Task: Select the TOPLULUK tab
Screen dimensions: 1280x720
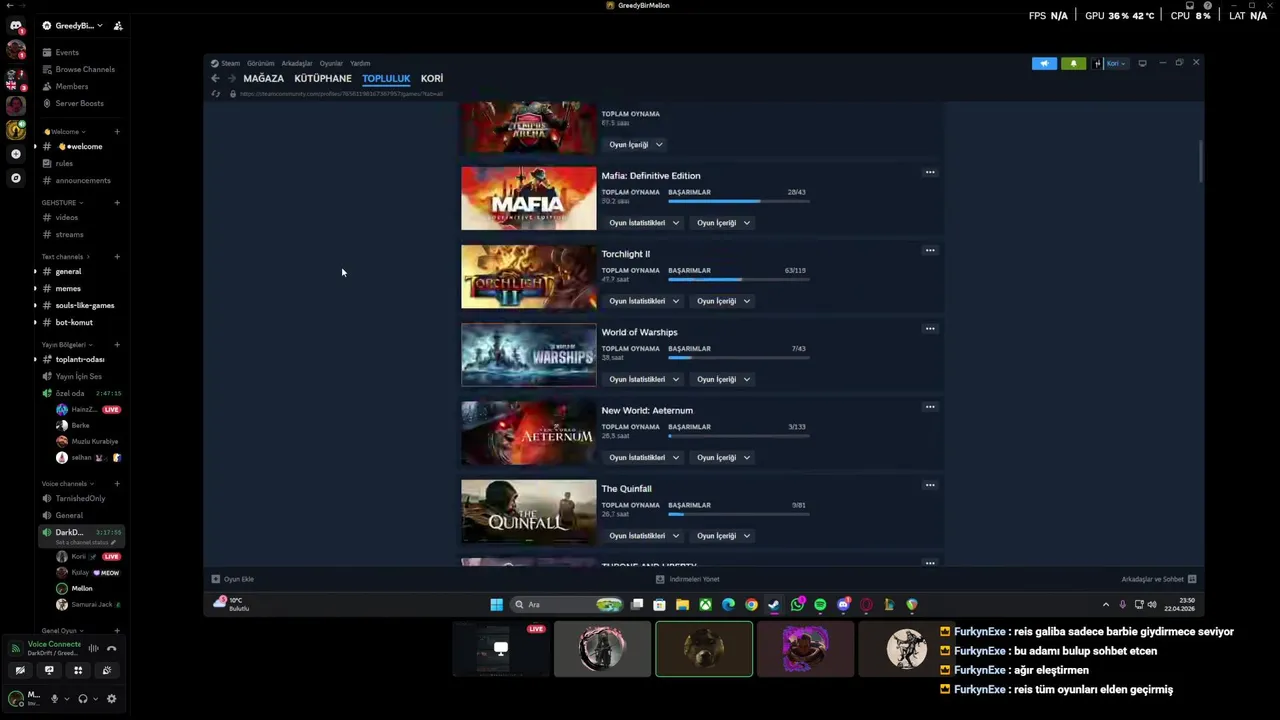Action: click(x=386, y=78)
